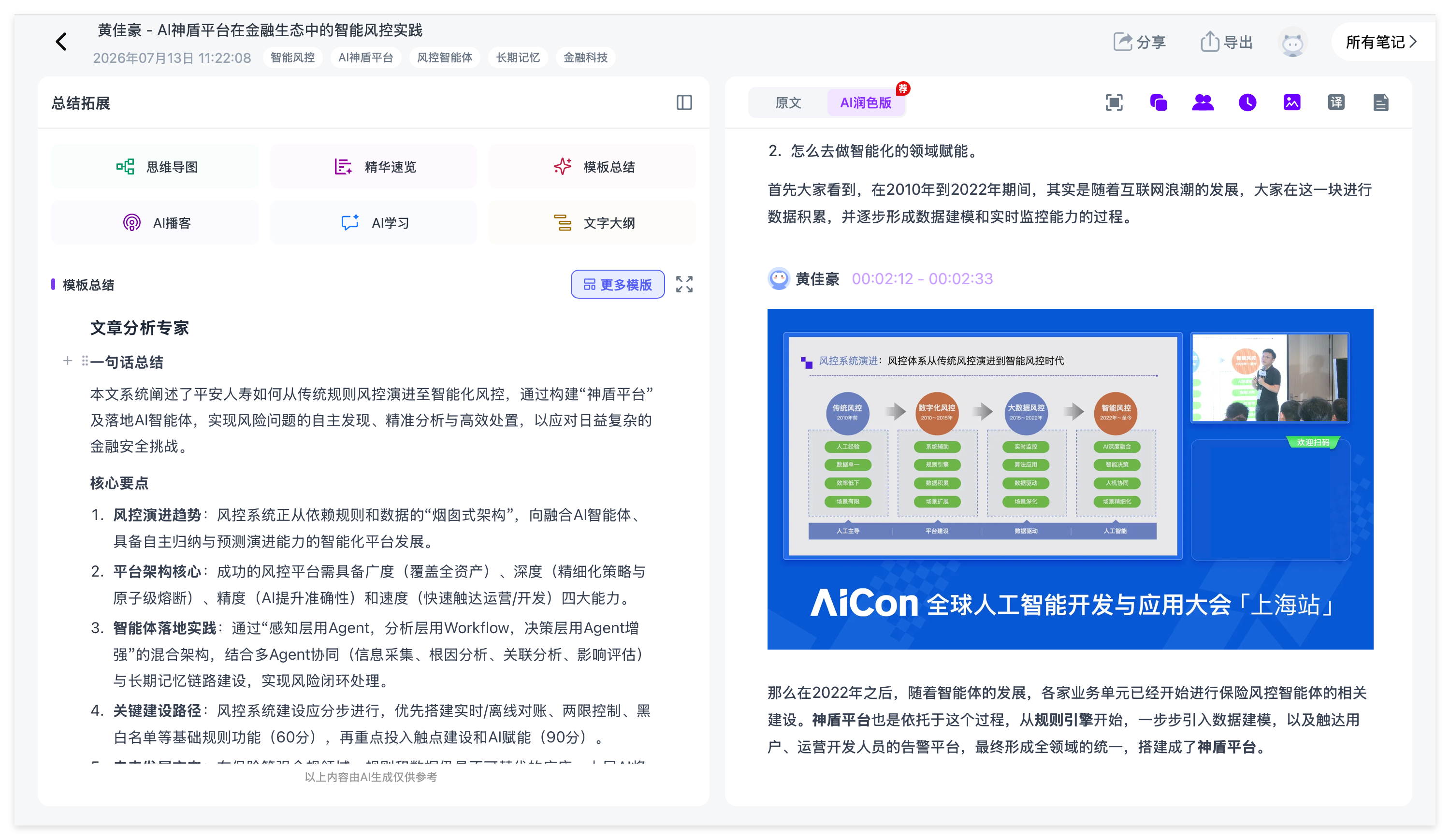The image size is (1450, 840).
Task: Click speaker avatar of 黄佳豪
Action: [779, 278]
